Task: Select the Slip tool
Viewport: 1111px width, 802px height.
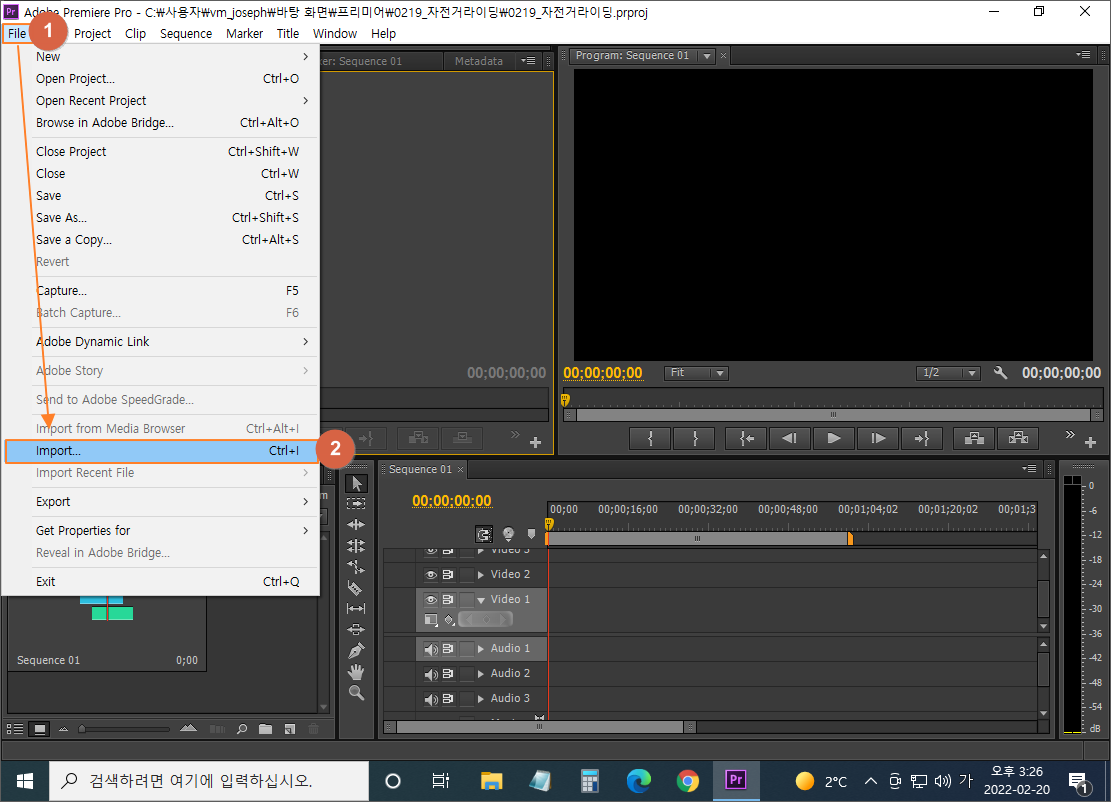Action: (356, 609)
